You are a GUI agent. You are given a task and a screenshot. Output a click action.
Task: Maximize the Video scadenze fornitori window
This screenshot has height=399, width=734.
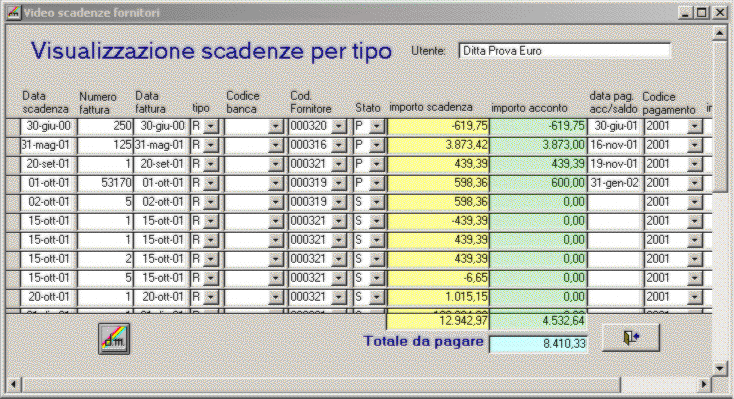702,13
